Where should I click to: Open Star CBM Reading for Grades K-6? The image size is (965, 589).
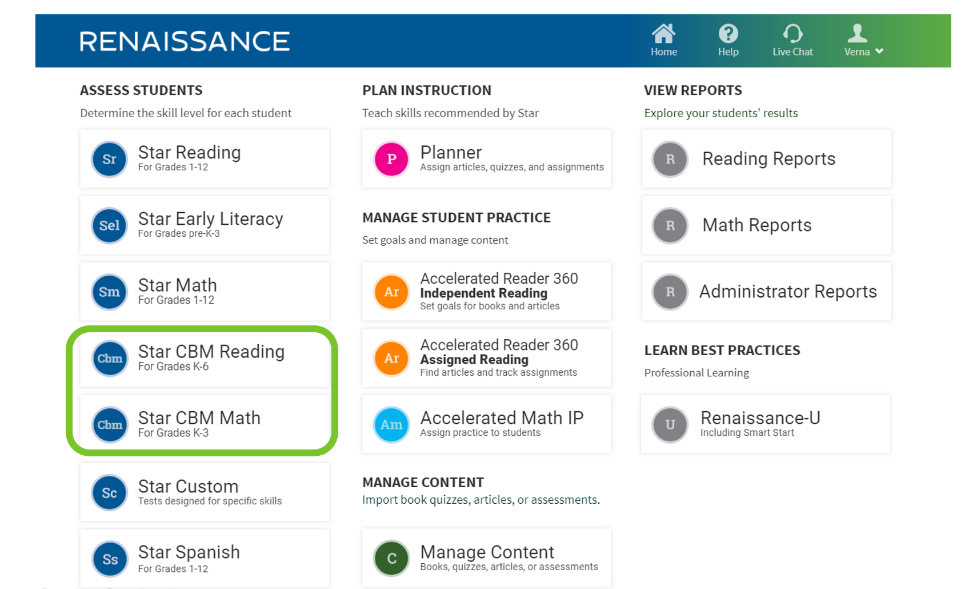coord(204,358)
